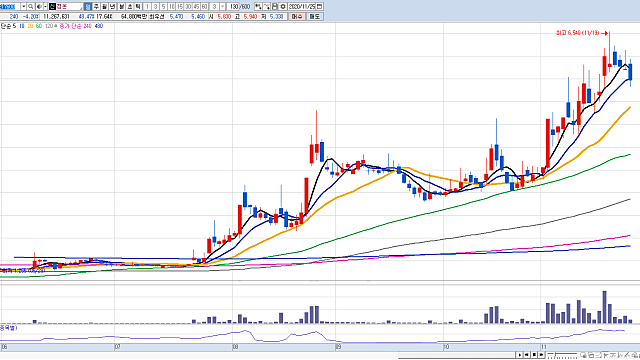Choose the 15 interval button
Image resolution: width=640 pixels, height=360 pixels.
(180, 7)
